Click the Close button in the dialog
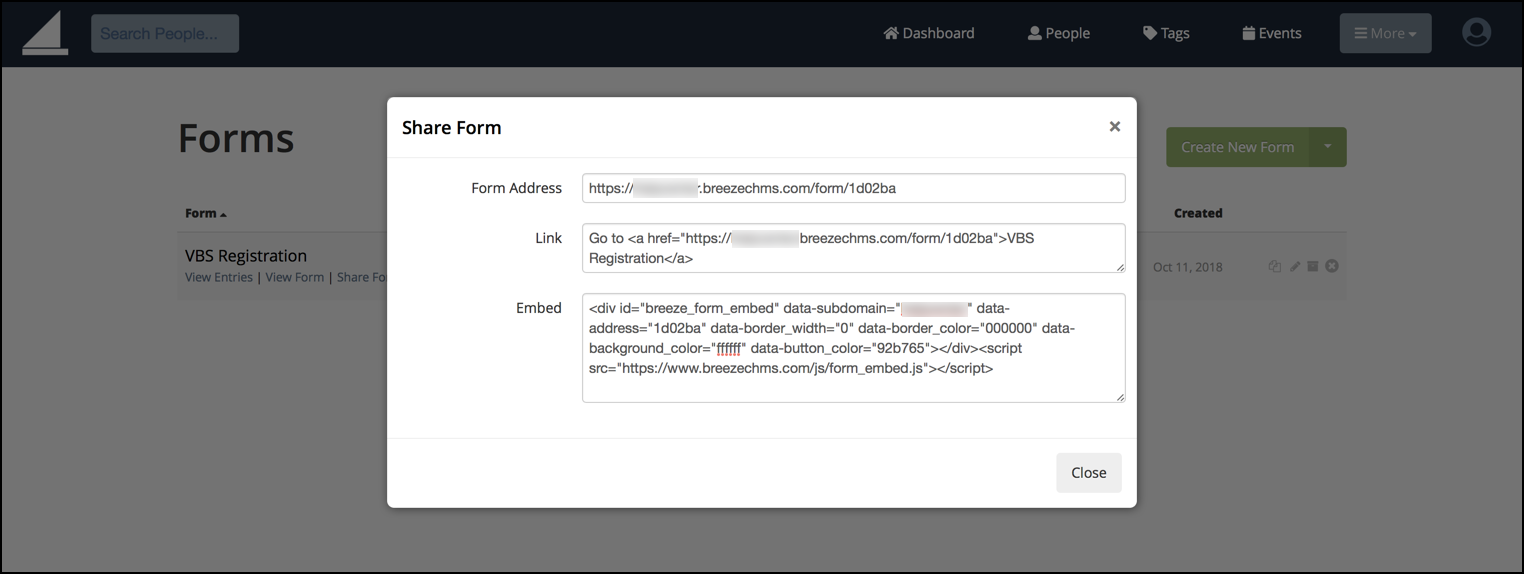This screenshot has height=574, width=1524. 1089,473
